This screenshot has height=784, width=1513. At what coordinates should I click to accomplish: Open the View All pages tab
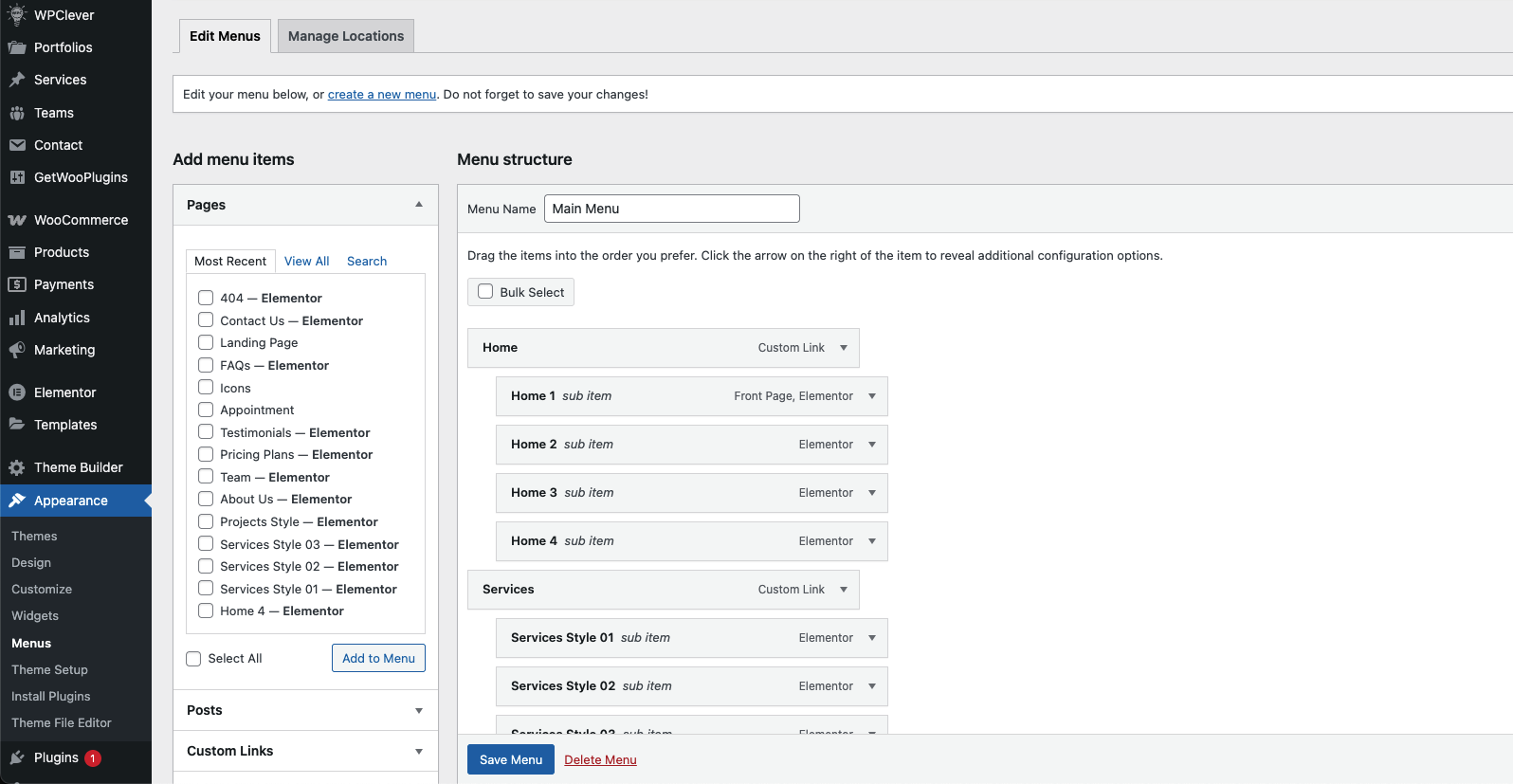306,262
